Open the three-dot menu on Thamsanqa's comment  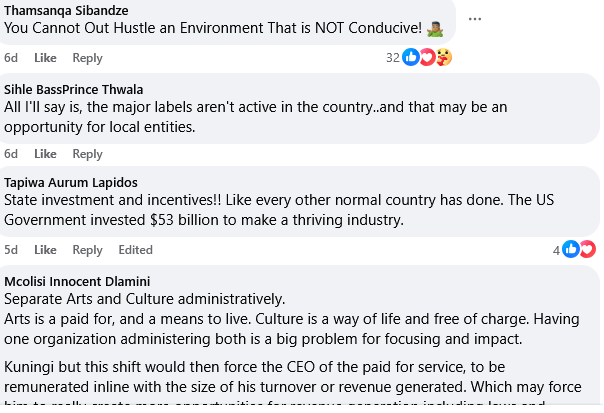click(x=475, y=19)
